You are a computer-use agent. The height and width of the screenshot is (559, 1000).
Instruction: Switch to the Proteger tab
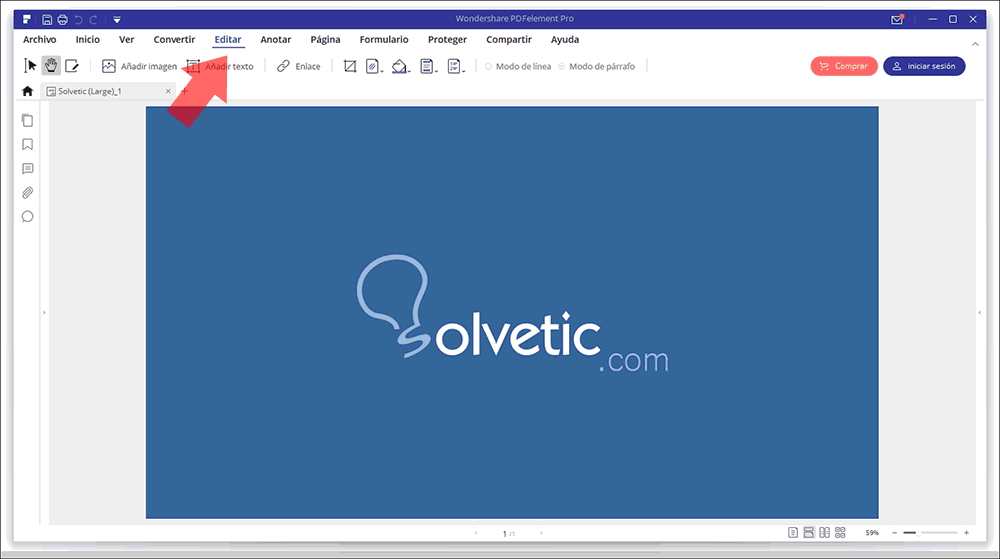[x=447, y=40]
